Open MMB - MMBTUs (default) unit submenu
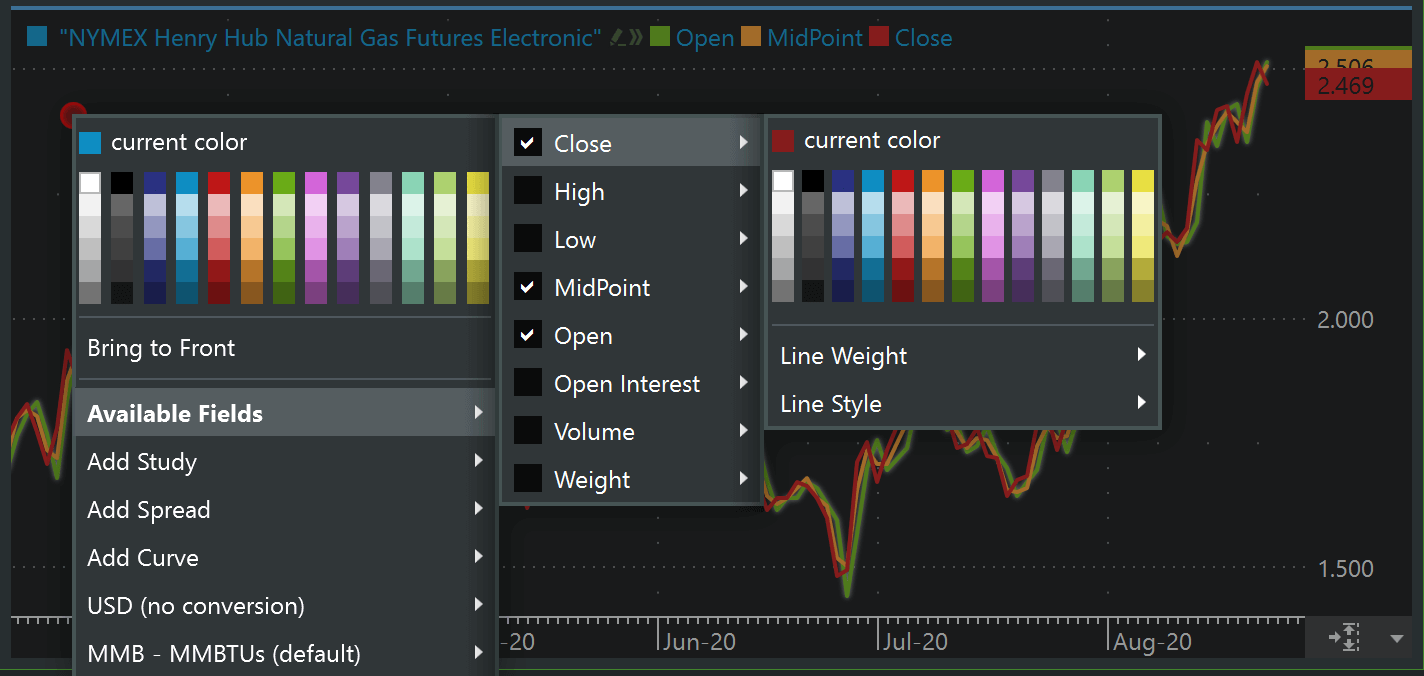Image resolution: width=1424 pixels, height=676 pixels. tap(285, 653)
